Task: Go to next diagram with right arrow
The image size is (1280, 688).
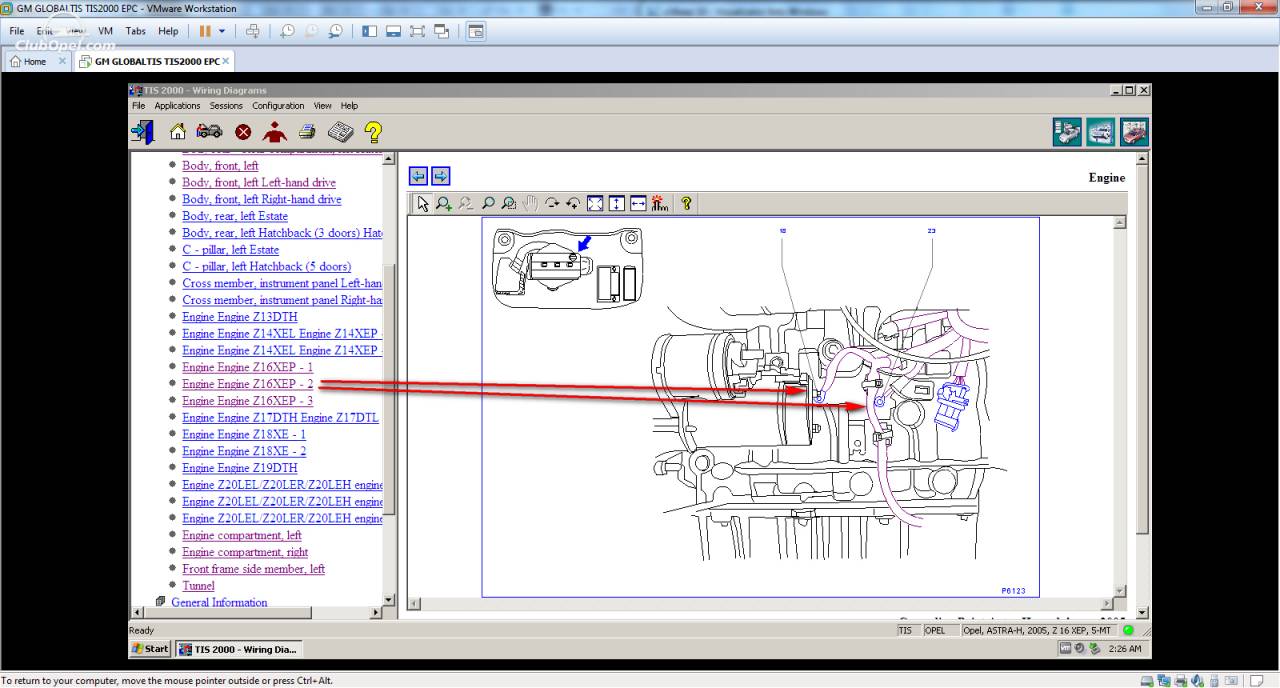Action: (x=440, y=176)
